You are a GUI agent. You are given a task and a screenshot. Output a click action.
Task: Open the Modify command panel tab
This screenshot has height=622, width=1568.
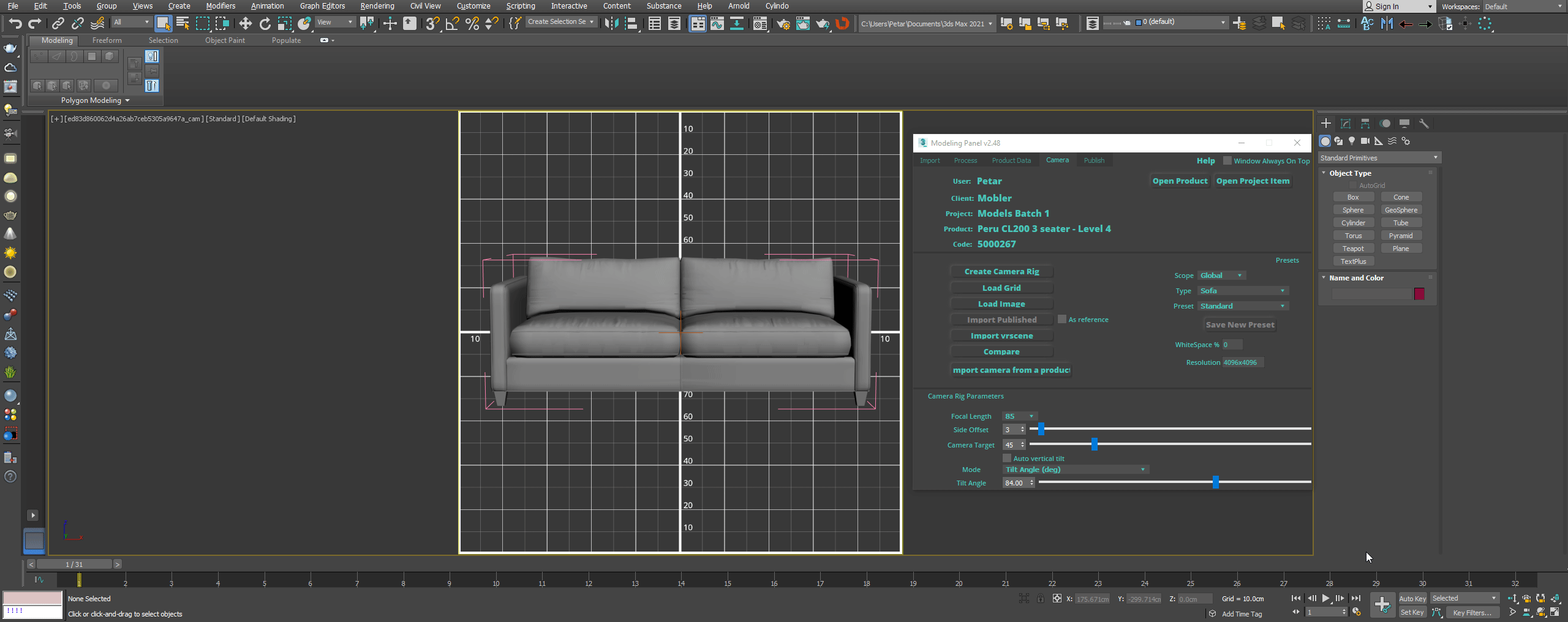[x=1346, y=124]
